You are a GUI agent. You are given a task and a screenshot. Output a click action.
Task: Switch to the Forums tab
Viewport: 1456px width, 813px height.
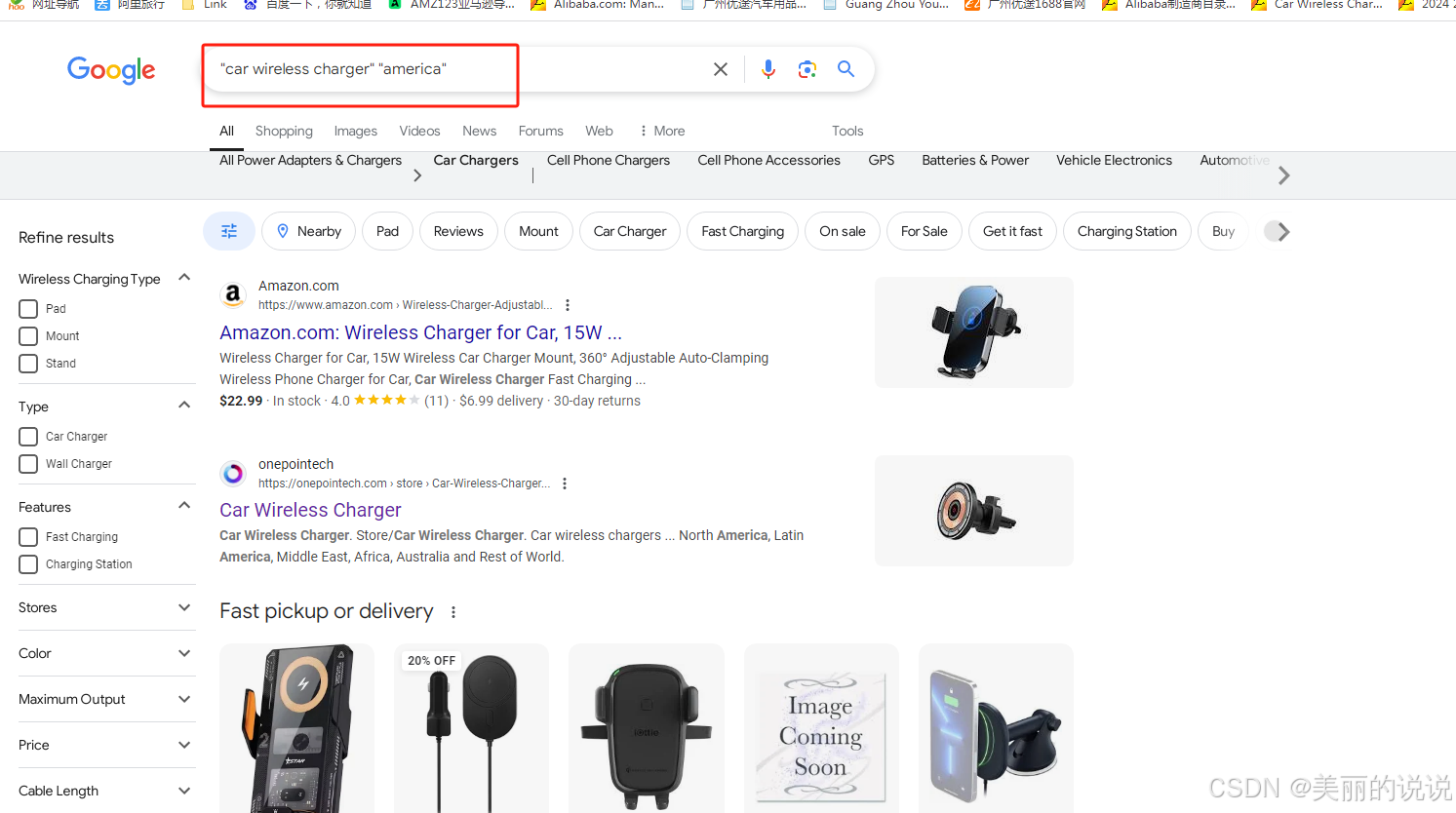pos(541,131)
